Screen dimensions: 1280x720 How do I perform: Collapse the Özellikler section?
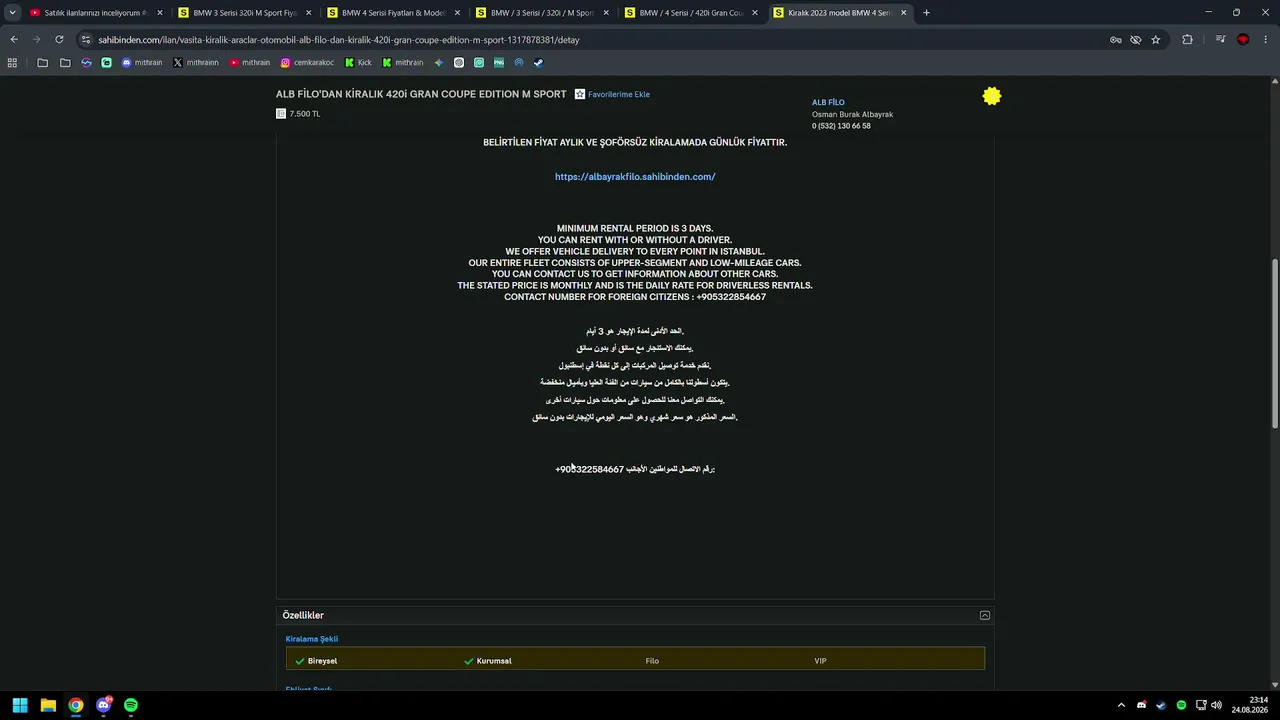point(985,615)
